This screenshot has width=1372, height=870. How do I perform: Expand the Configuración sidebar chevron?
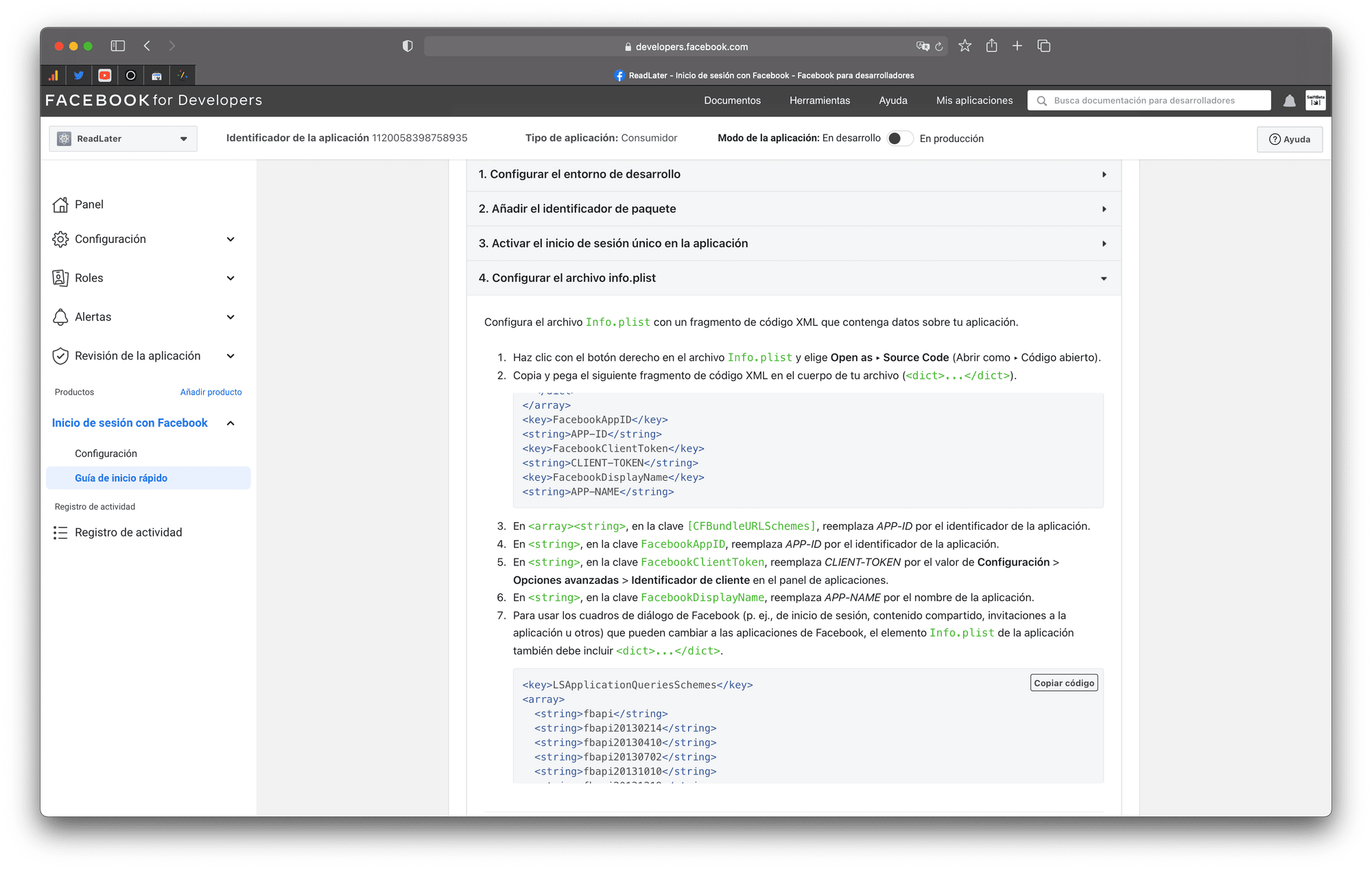pyautogui.click(x=230, y=239)
